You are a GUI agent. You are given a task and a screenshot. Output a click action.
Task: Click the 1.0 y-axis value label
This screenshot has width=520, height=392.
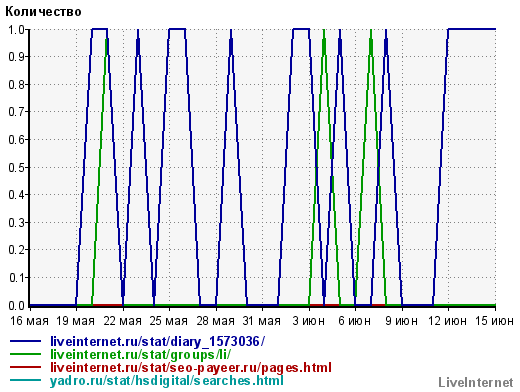point(16,30)
